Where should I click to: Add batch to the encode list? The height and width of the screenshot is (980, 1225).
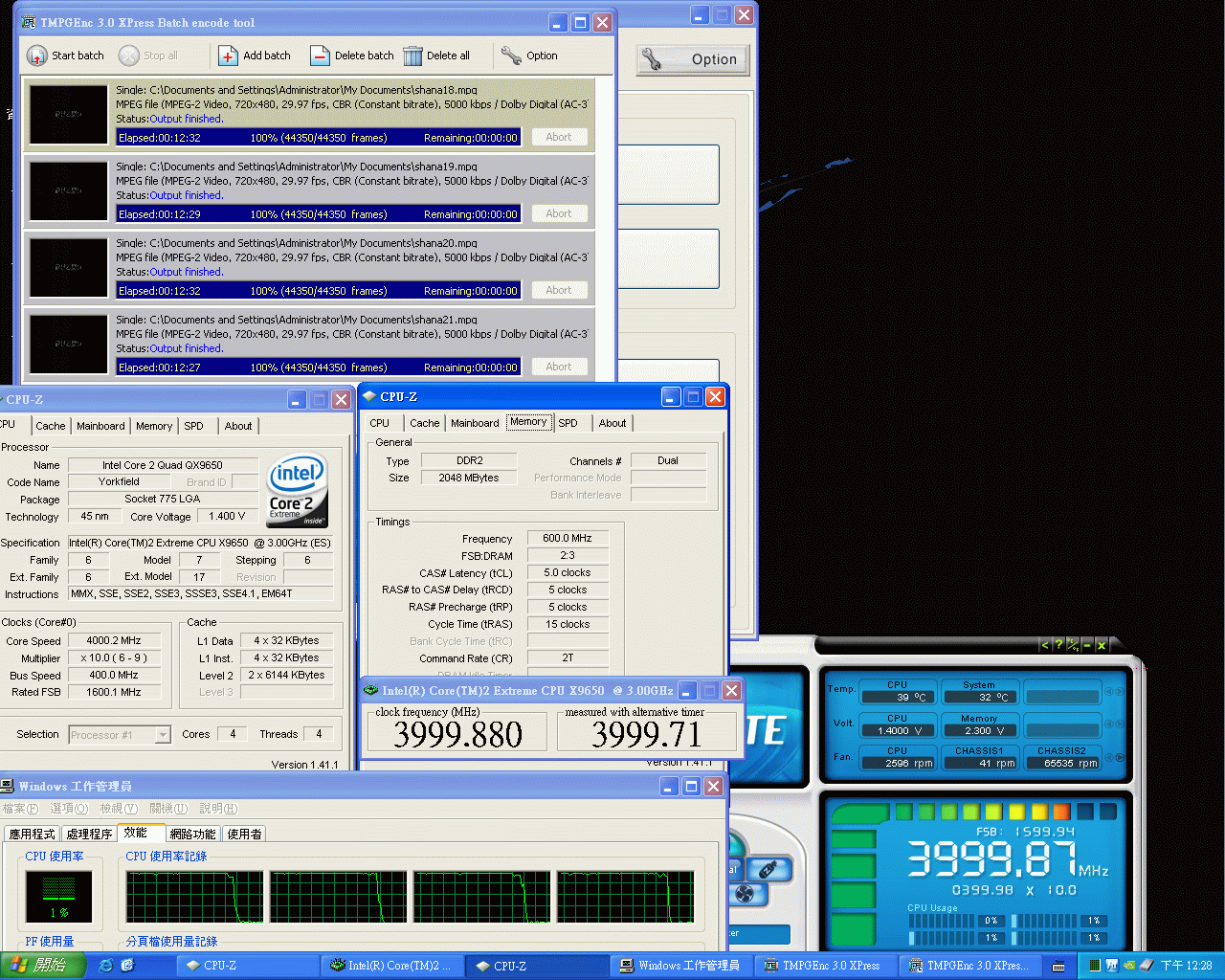(x=256, y=56)
